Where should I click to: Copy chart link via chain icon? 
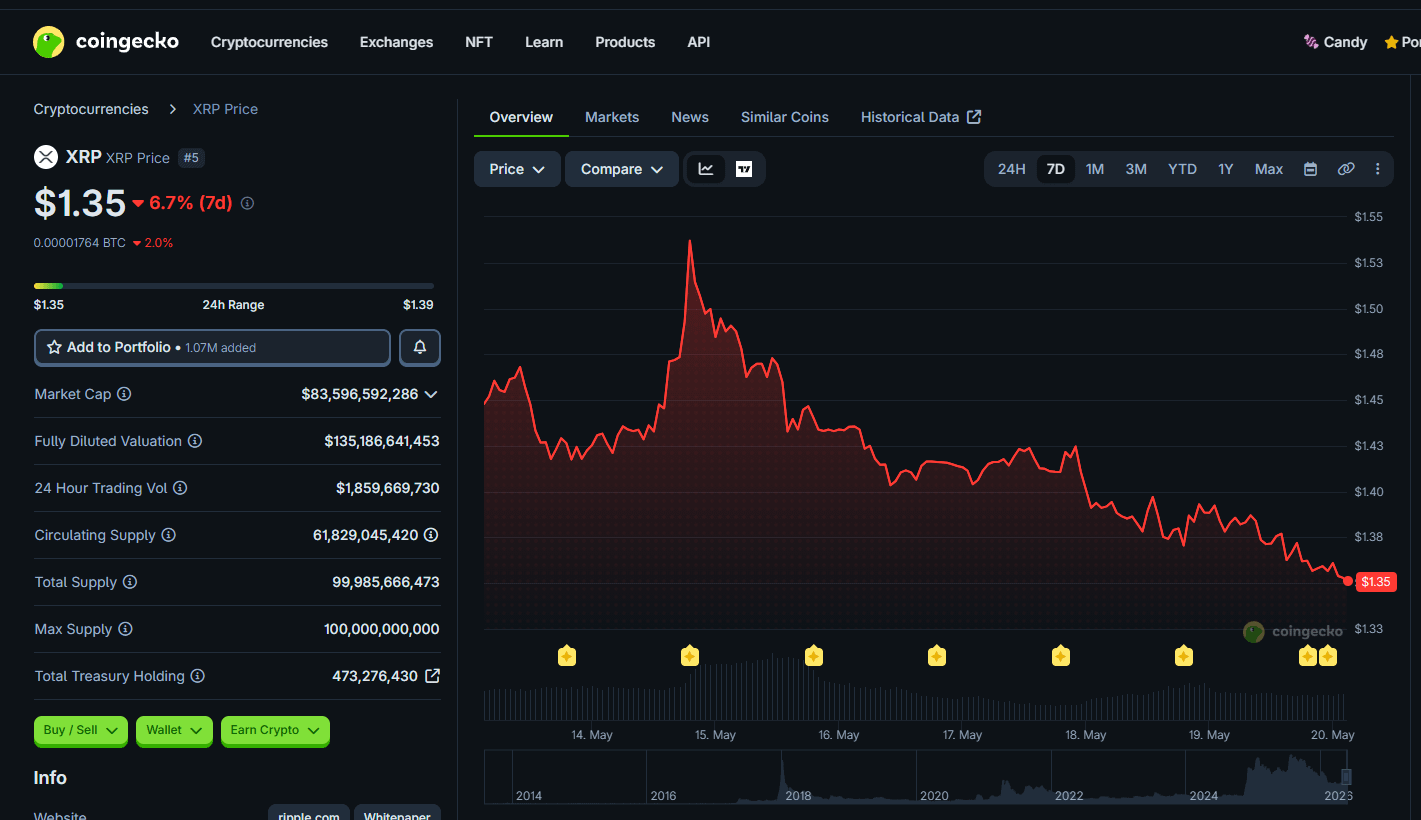pyautogui.click(x=1346, y=169)
